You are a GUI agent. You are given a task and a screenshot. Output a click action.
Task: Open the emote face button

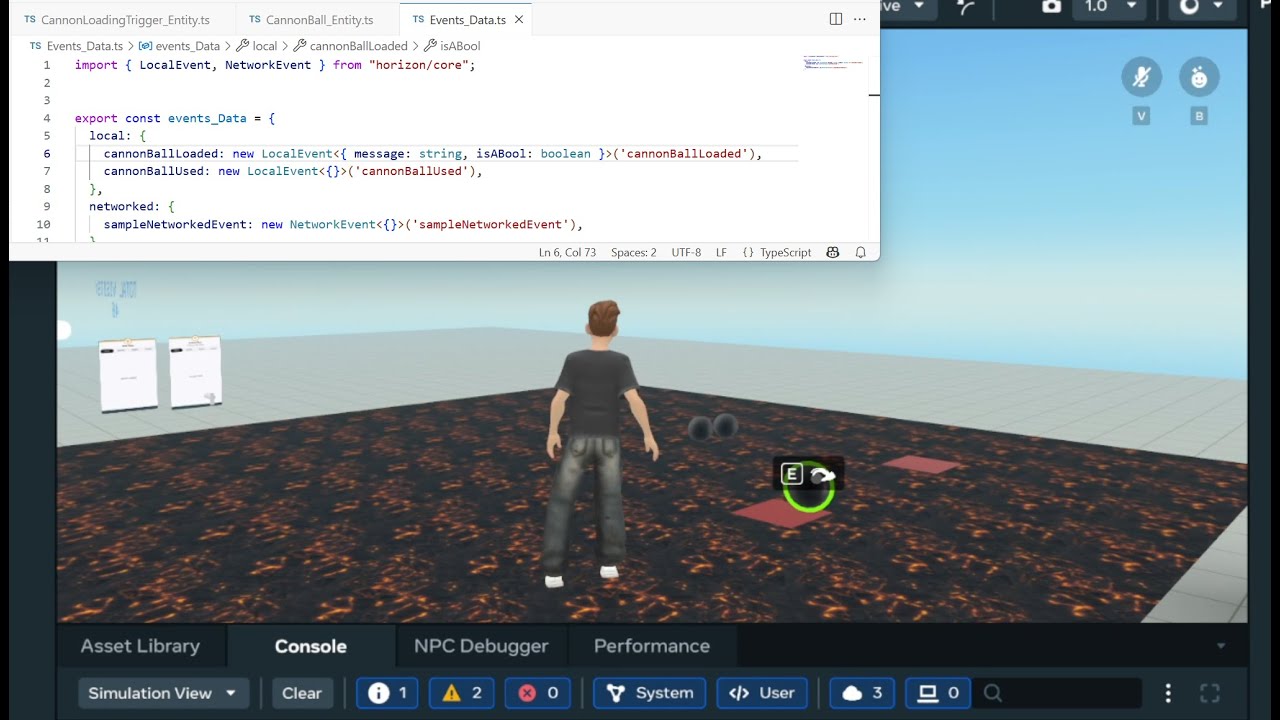point(1199,78)
